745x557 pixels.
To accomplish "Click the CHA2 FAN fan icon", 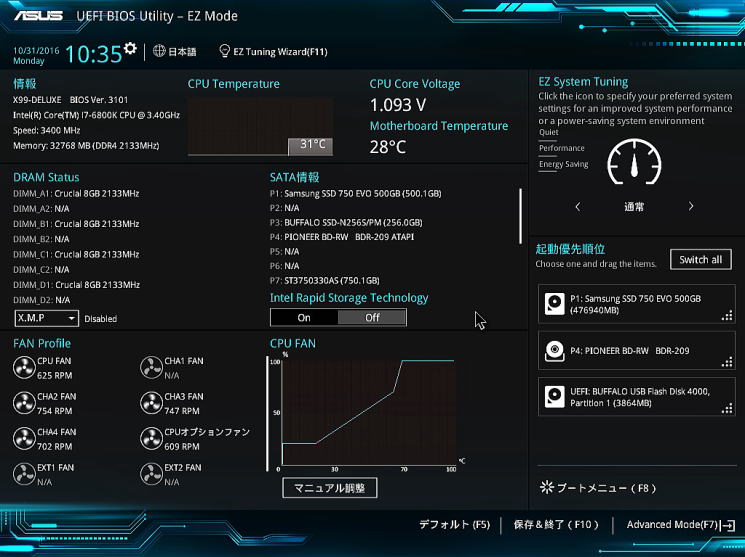I will 24,403.
